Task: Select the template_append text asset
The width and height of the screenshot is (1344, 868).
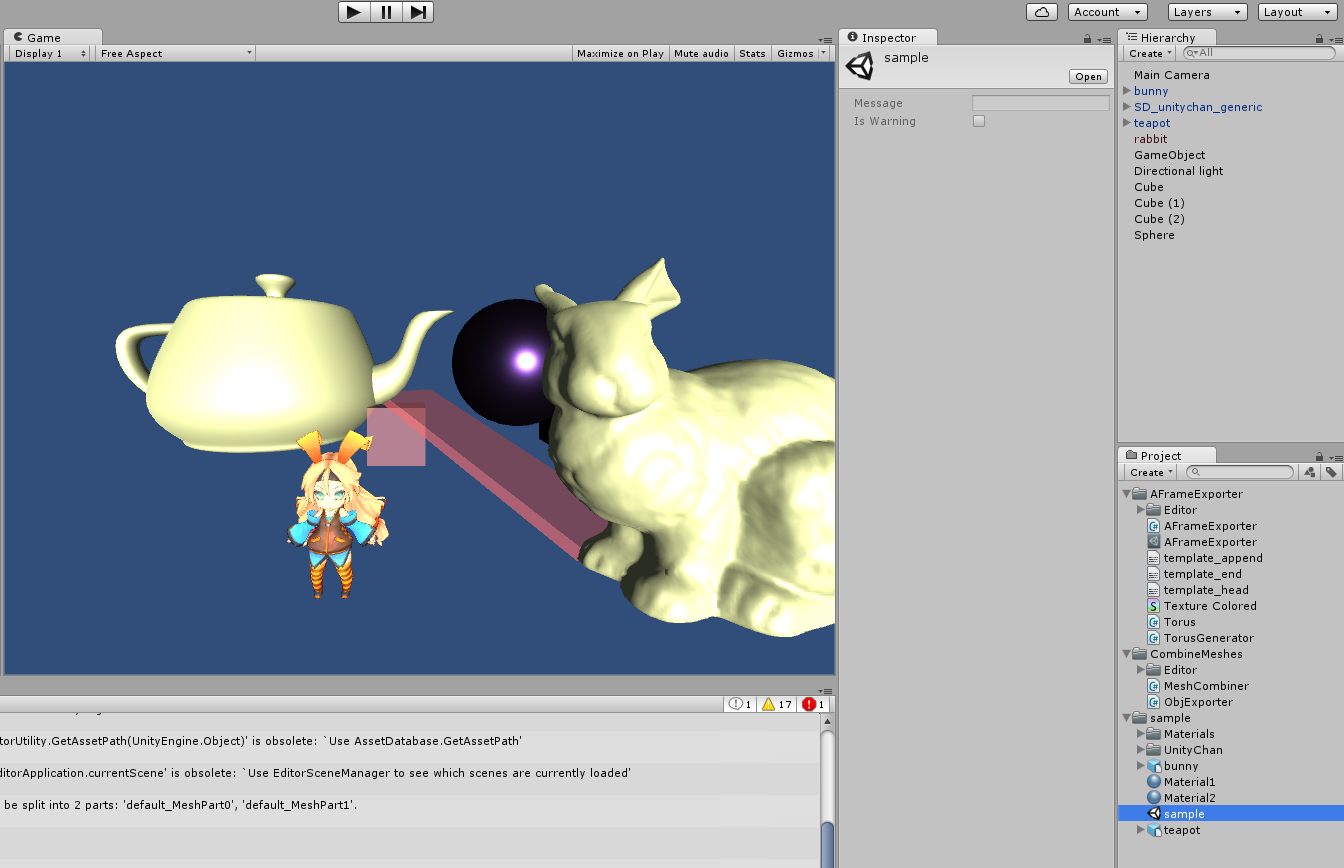Action: (1205, 558)
